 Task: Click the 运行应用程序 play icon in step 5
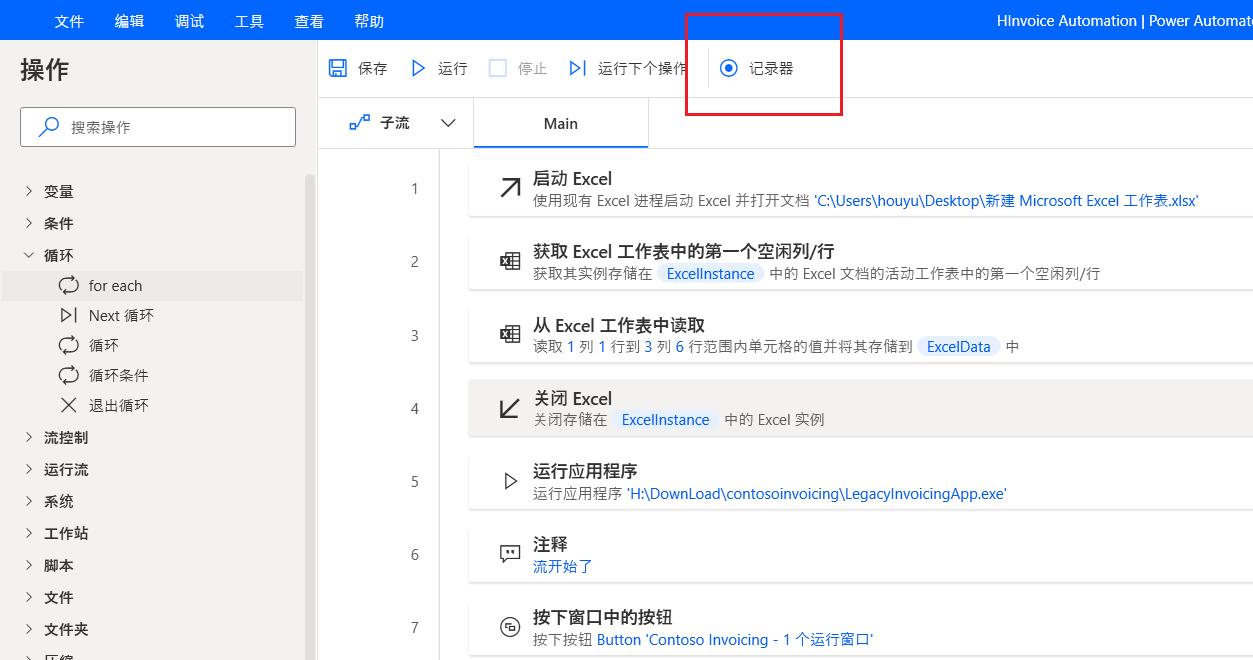click(509, 480)
